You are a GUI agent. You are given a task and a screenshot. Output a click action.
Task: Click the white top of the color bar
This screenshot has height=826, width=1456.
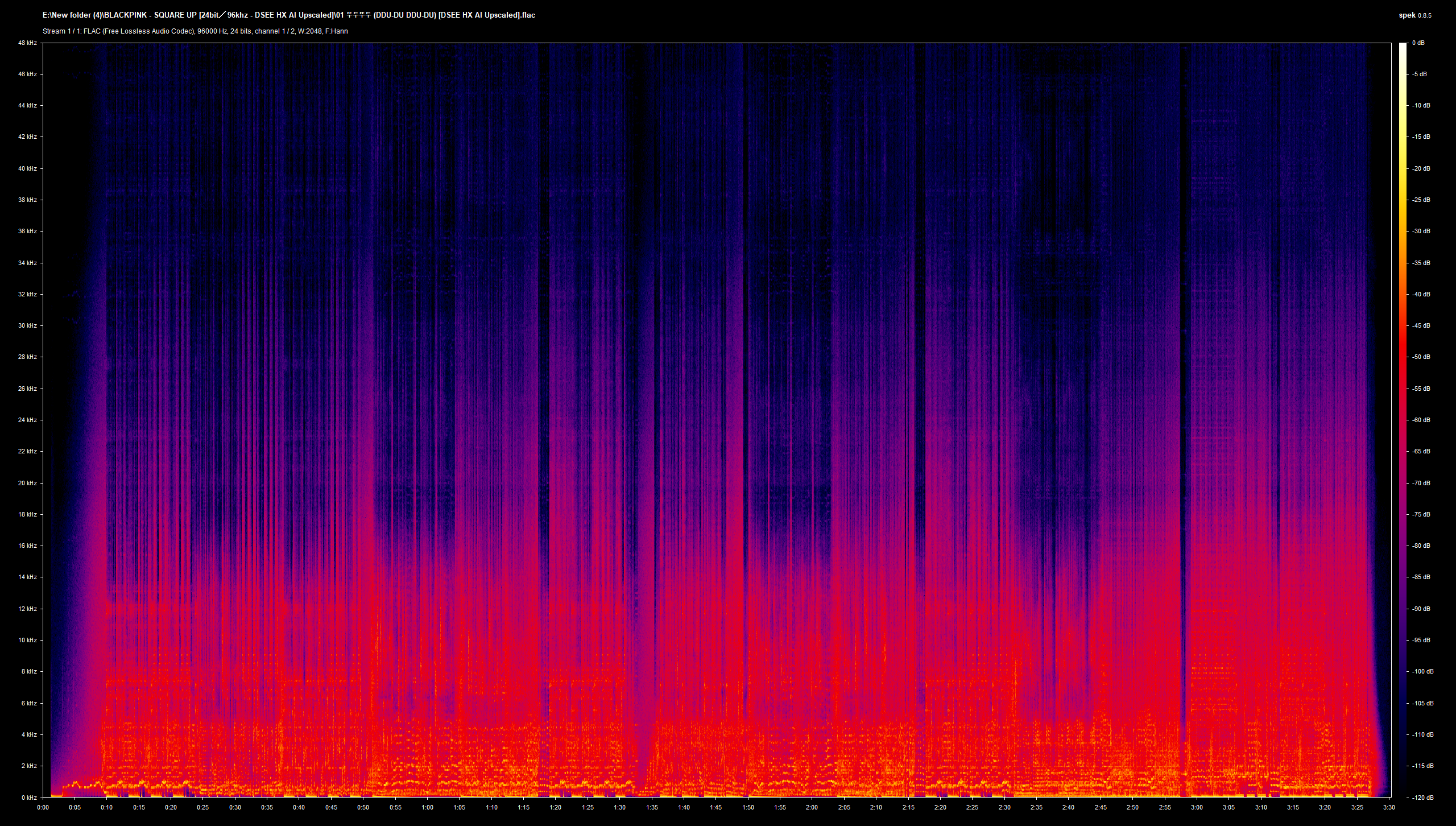[x=1403, y=46]
